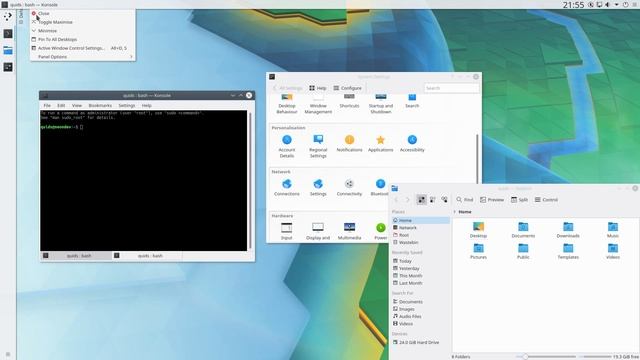The height and width of the screenshot is (360, 640).
Task: Expand hidden system tray icons arrow
Action: [616, 4]
